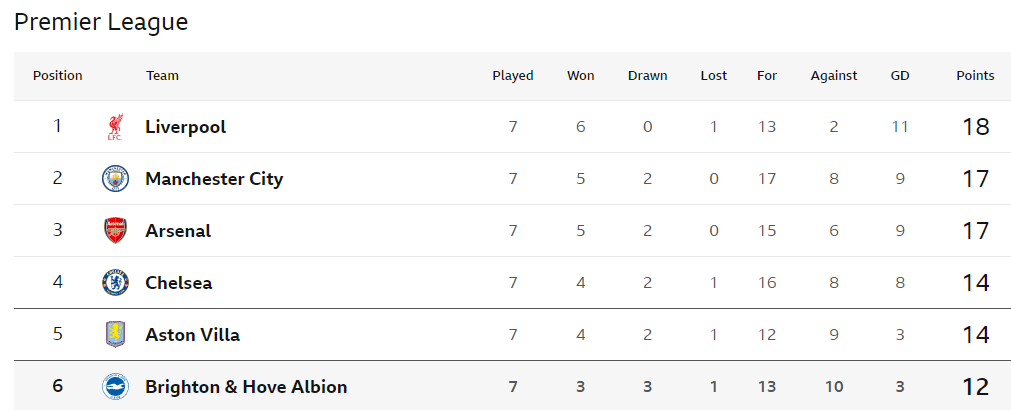Click the Arsenal club crest icon
This screenshot has height=410, width=1011.
point(115,230)
